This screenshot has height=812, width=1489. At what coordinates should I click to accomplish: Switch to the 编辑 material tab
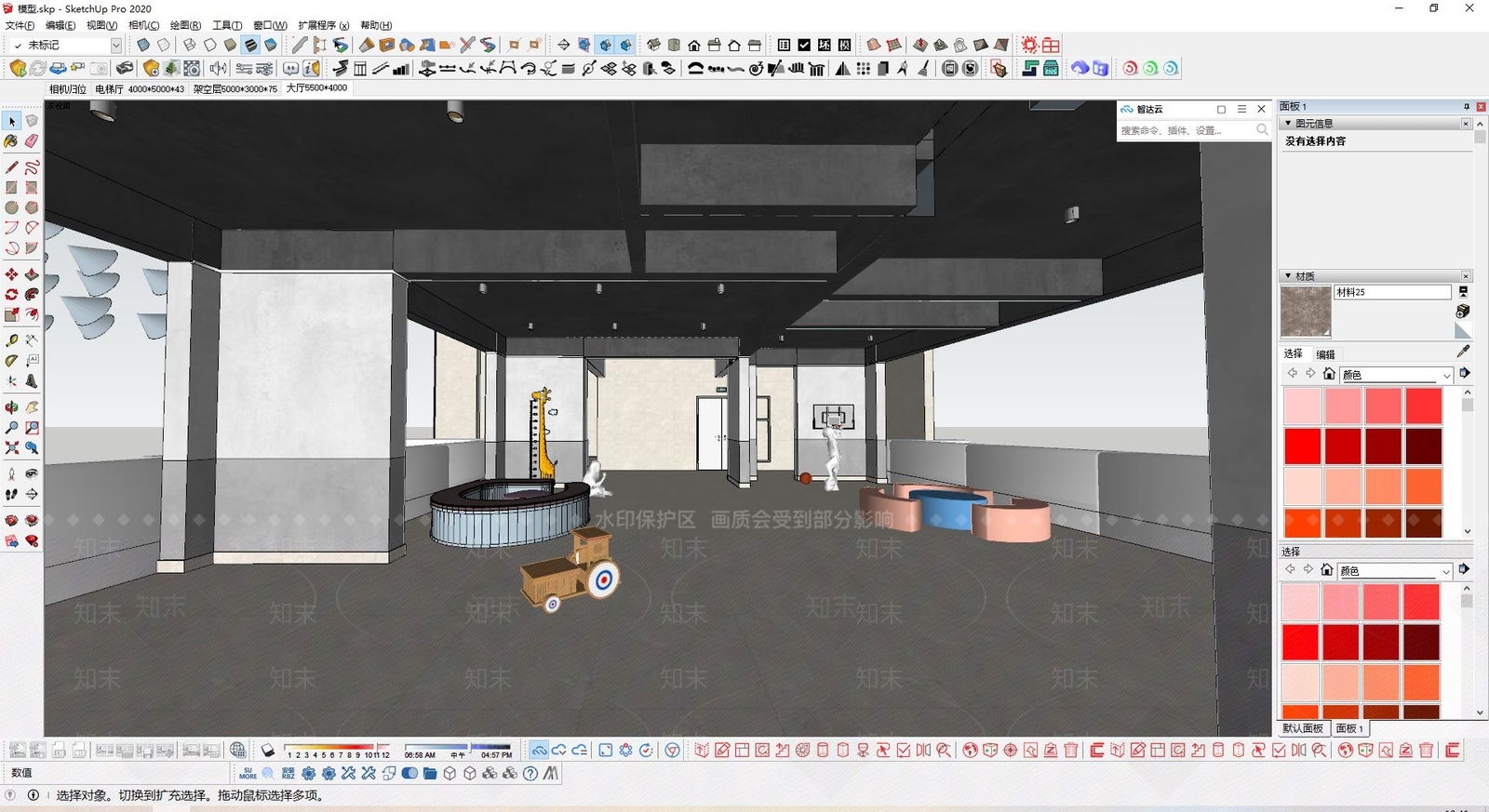(1326, 354)
